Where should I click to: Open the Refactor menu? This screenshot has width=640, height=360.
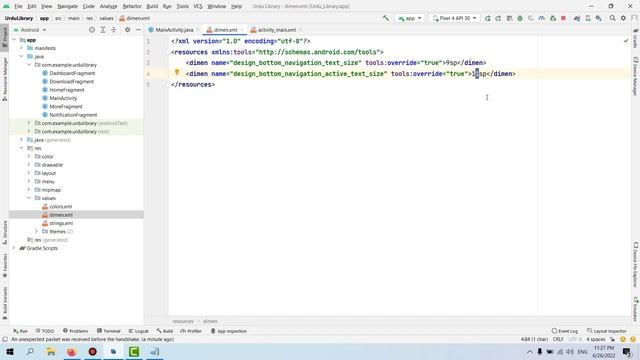pos(132,6)
